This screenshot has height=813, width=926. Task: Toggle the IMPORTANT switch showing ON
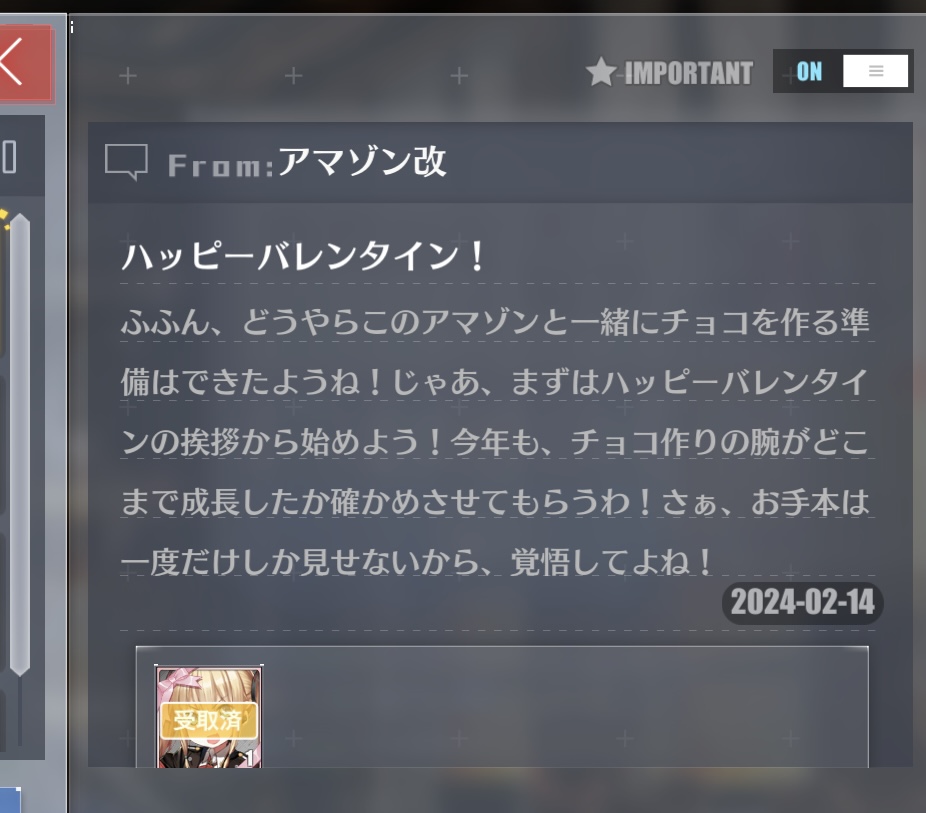click(843, 71)
